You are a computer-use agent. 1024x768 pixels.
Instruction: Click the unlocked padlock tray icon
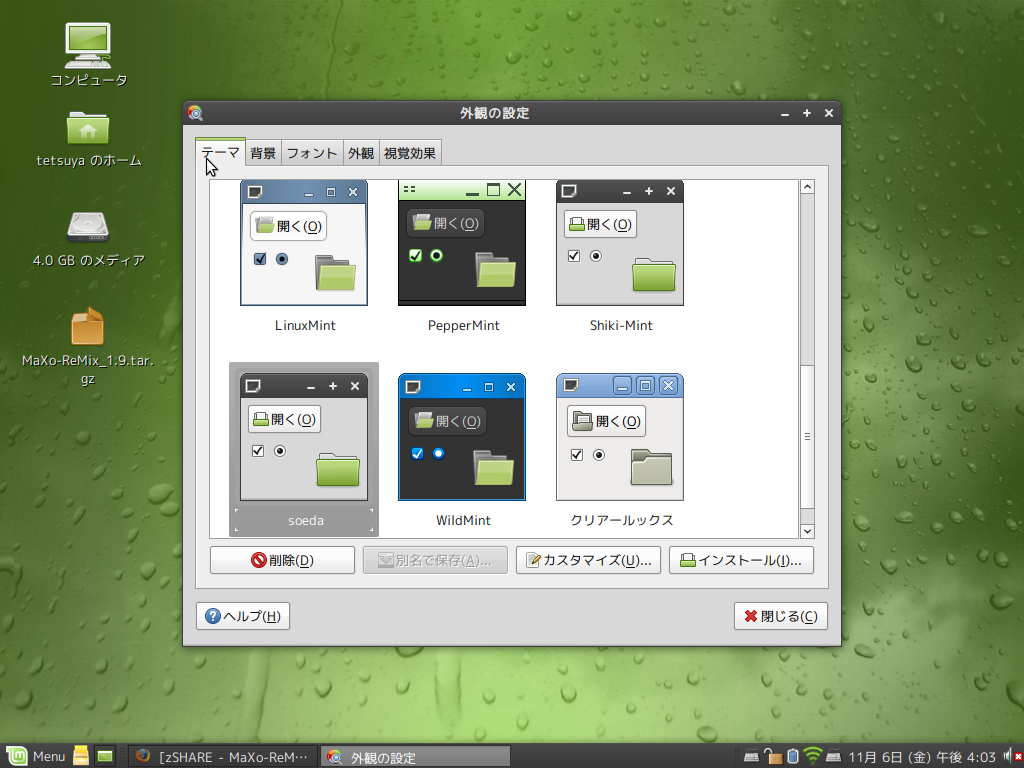pyautogui.click(x=773, y=756)
